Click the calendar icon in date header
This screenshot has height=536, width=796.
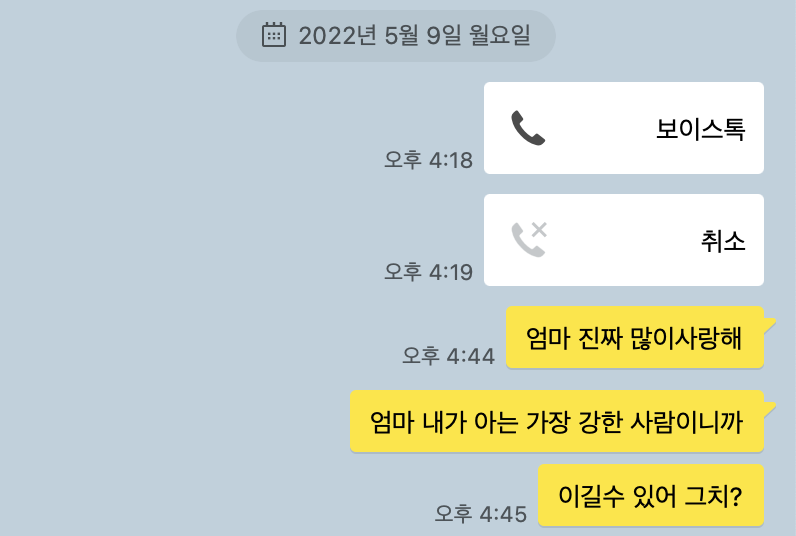(x=274, y=35)
